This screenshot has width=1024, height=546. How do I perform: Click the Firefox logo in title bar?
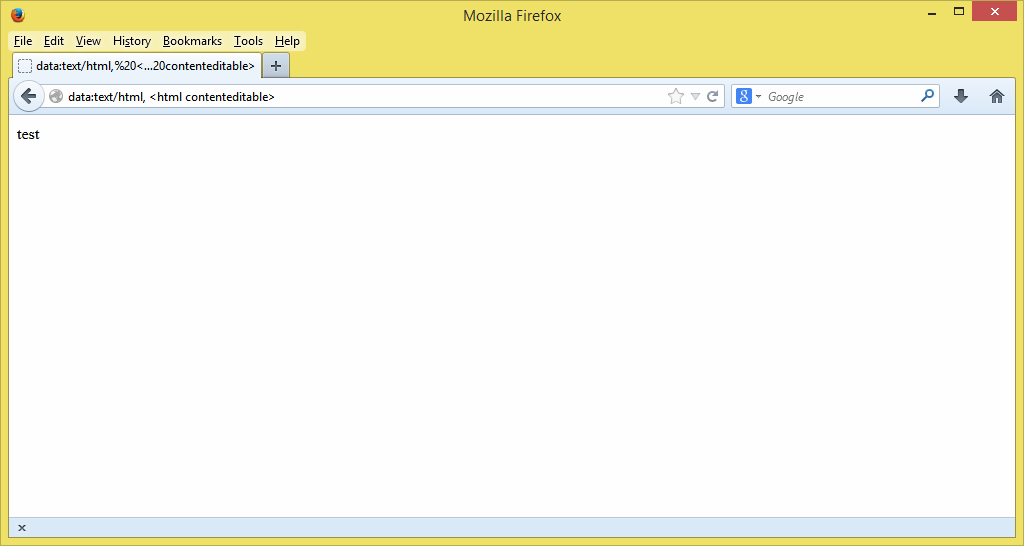[18, 14]
